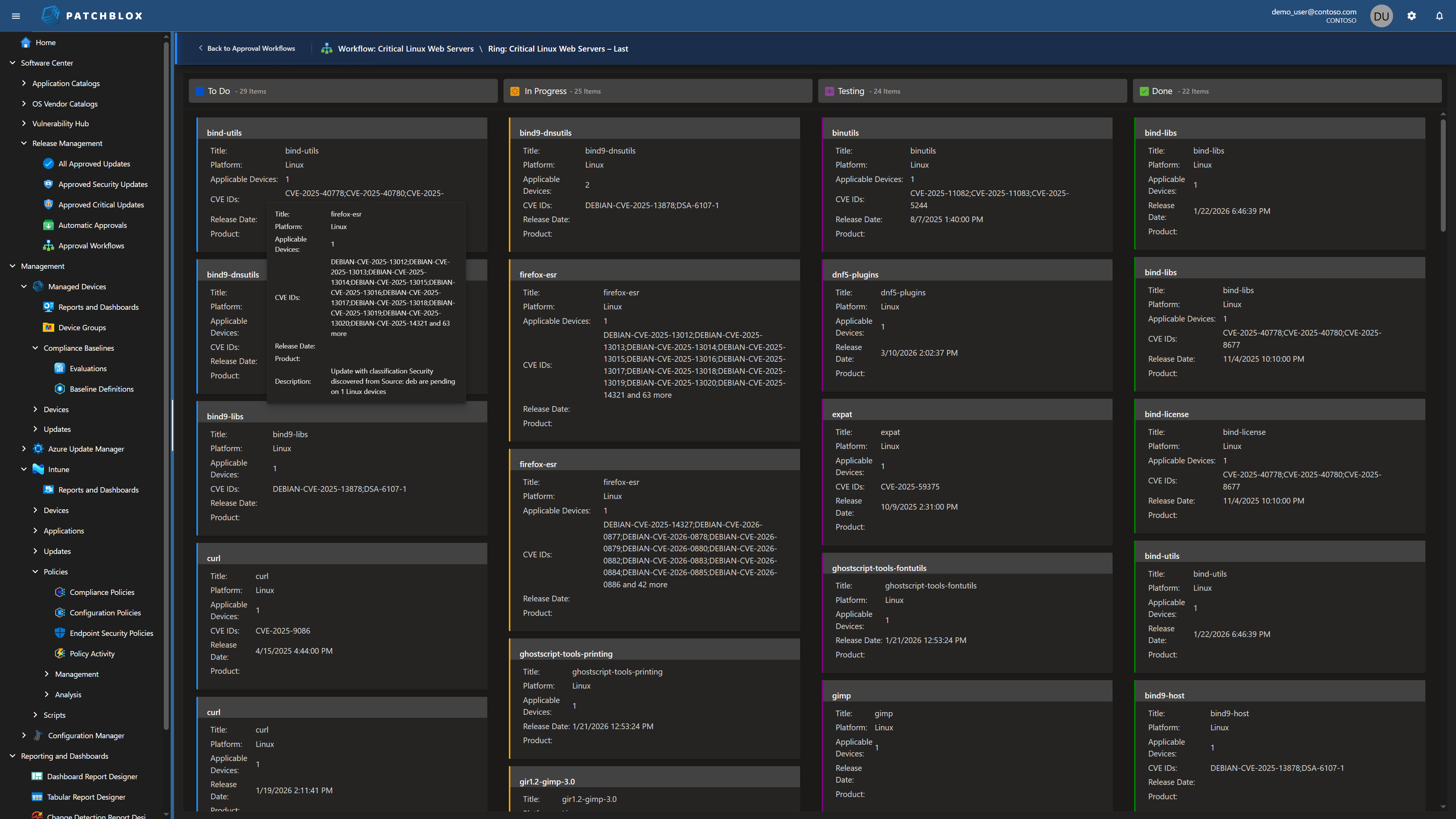Collapse the Release Management section
The width and height of the screenshot is (1456, 819).
pos(24,143)
